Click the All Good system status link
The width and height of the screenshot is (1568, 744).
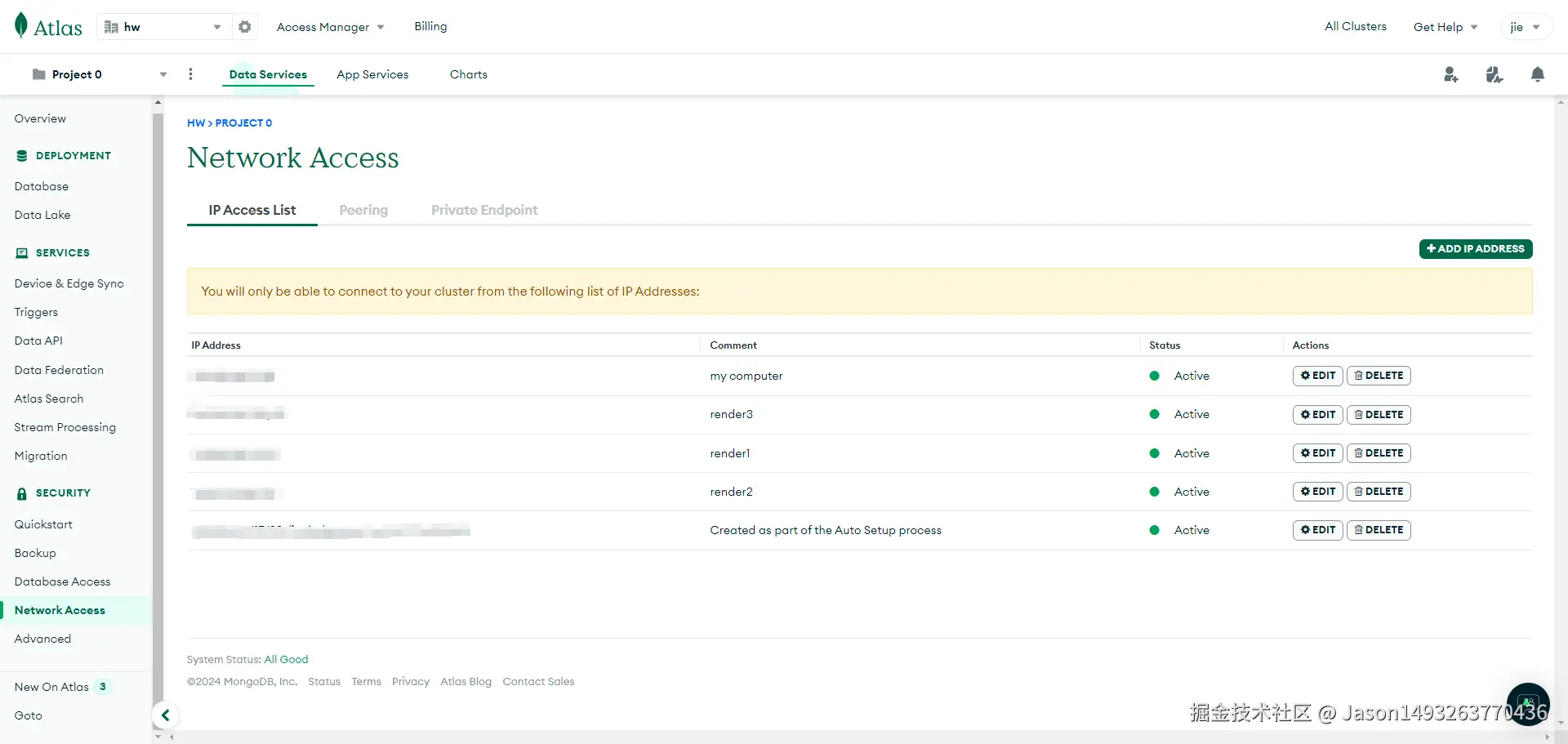tap(286, 660)
